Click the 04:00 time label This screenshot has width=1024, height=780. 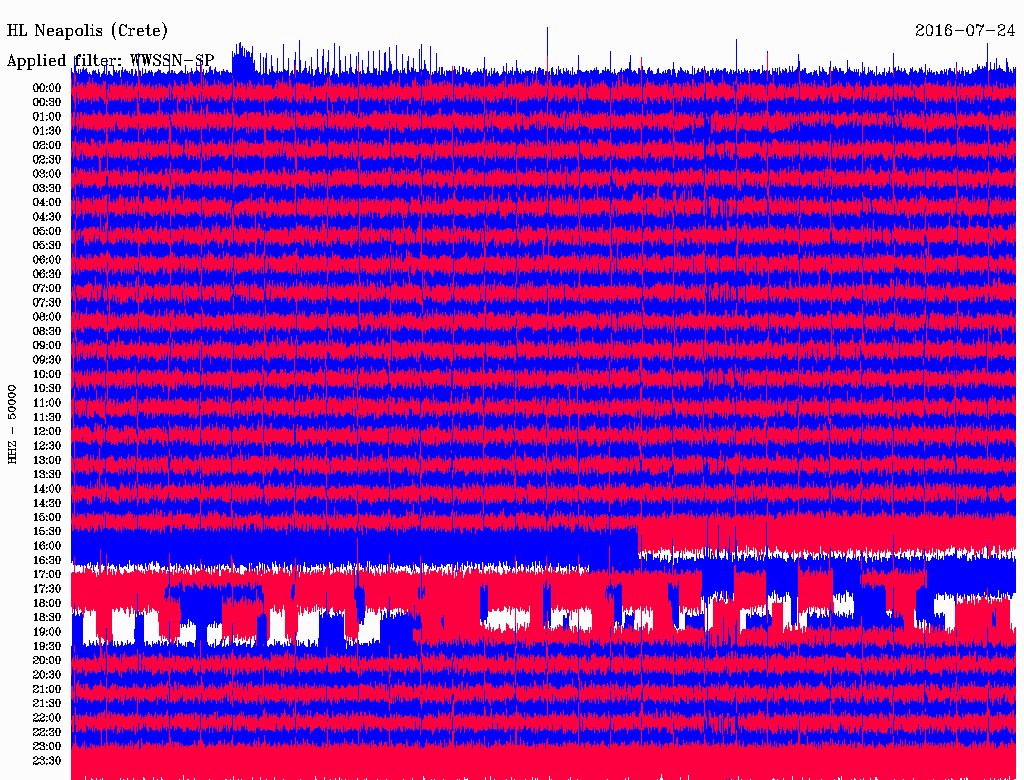47,203
